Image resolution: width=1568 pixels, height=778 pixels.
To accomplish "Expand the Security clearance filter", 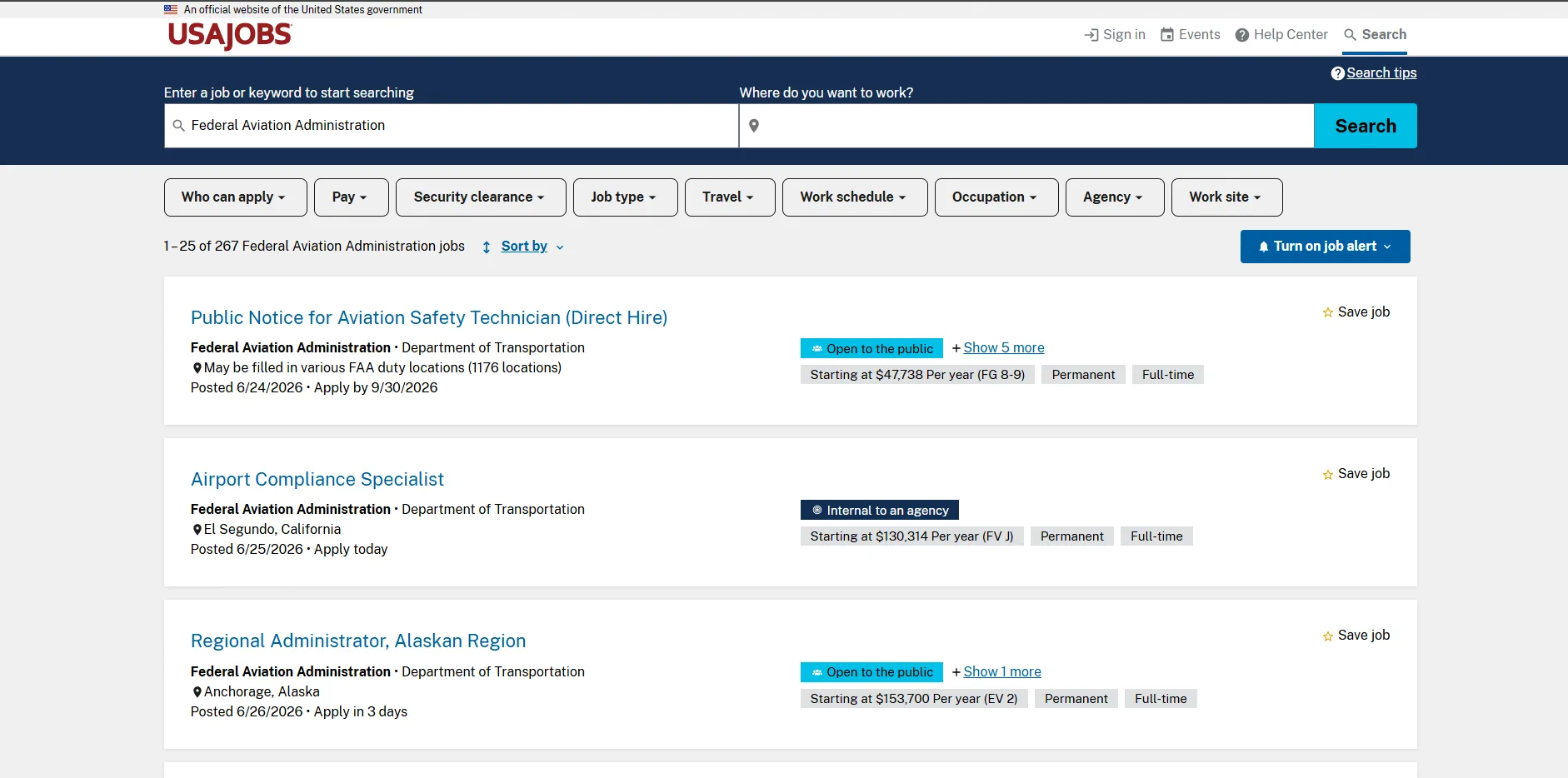I will click(481, 197).
